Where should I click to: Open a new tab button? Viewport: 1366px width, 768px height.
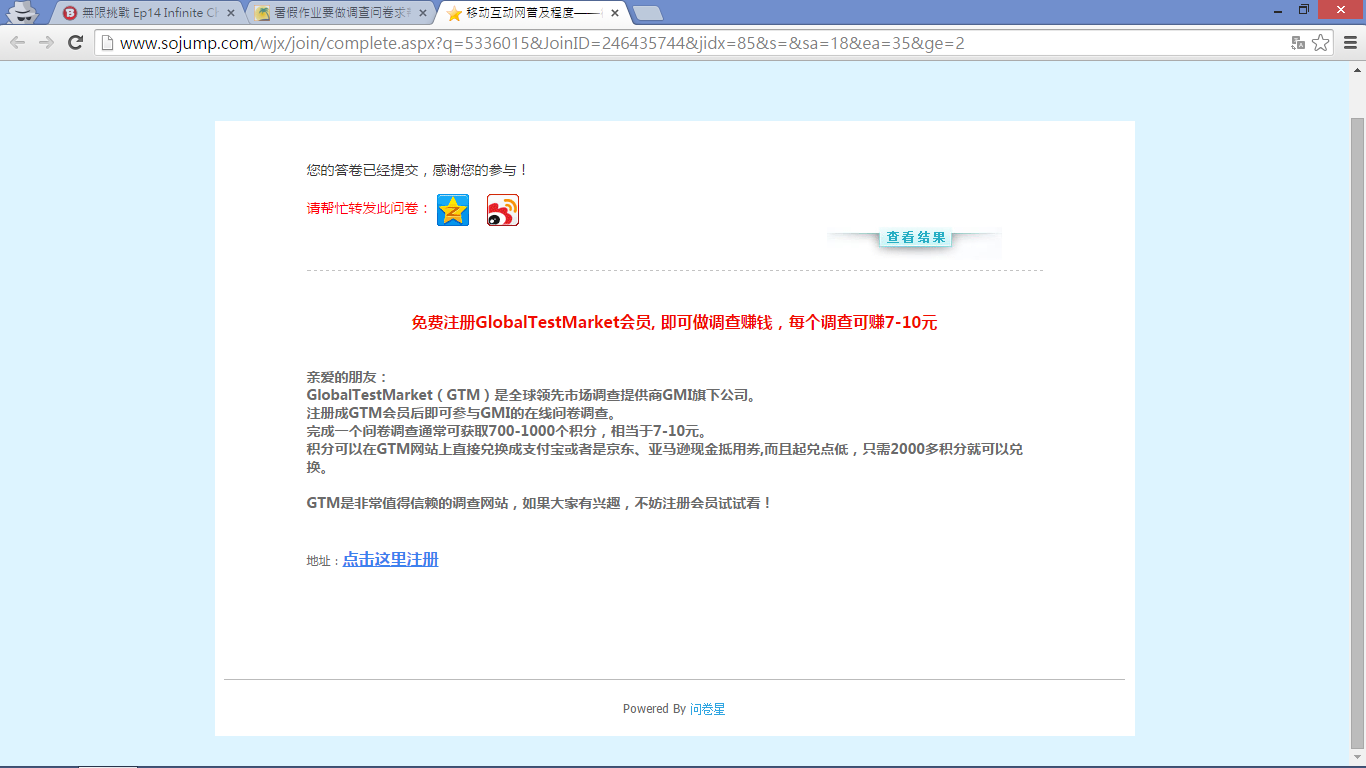click(648, 13)
